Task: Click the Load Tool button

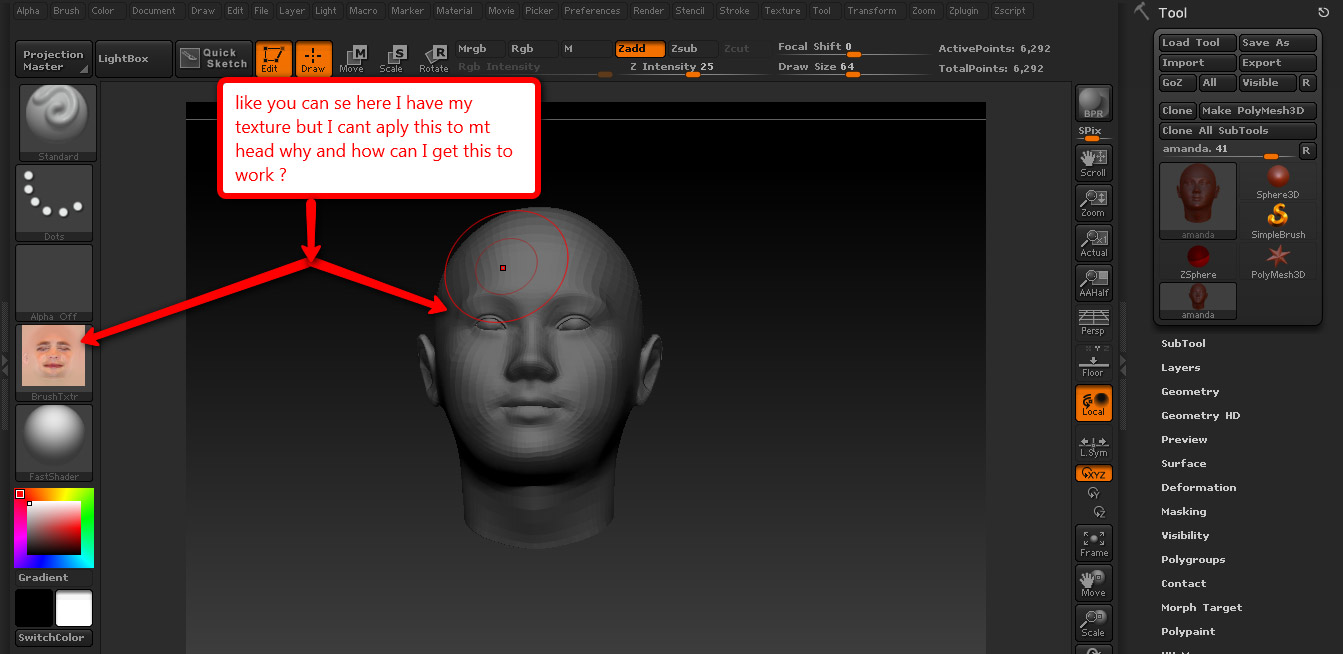Action: coord(1196,43)
